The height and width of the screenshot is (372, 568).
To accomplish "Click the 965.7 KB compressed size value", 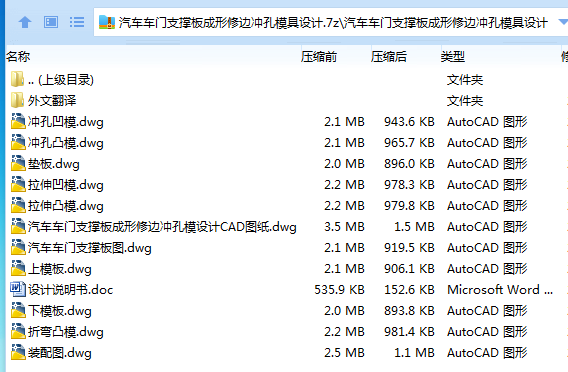I will 409,143.
